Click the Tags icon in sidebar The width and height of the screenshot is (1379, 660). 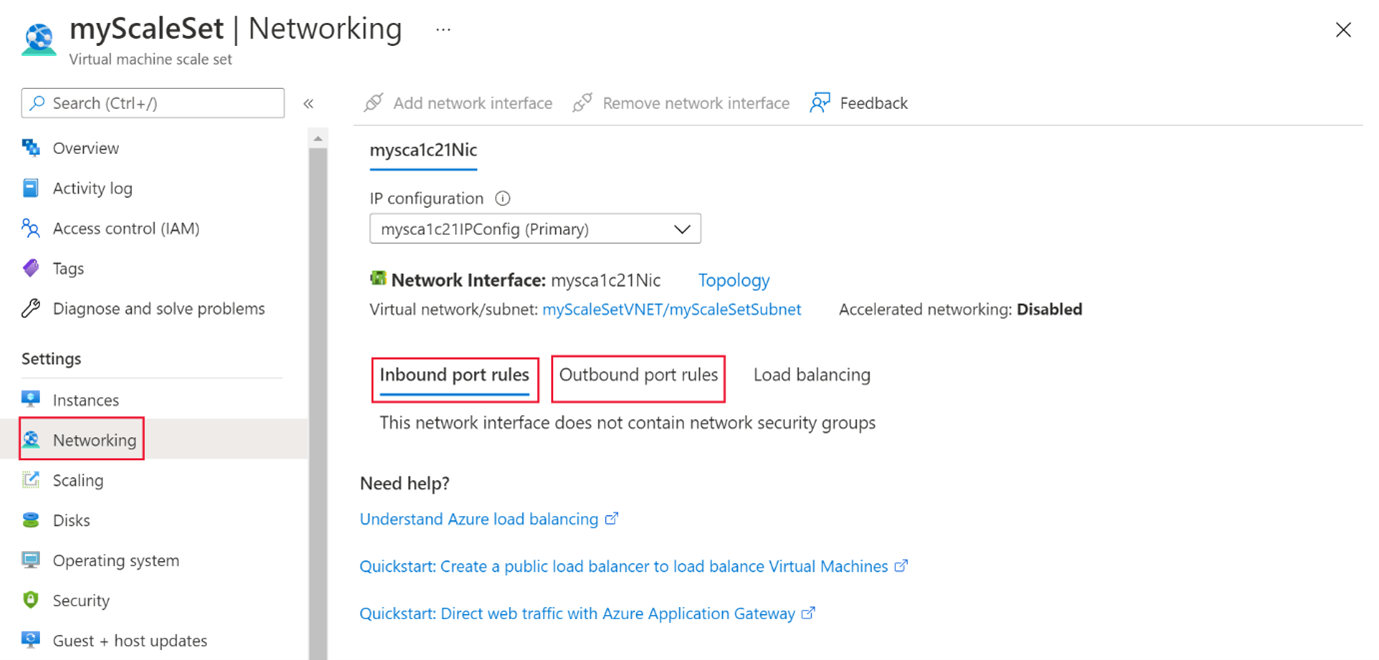(31, 268)
